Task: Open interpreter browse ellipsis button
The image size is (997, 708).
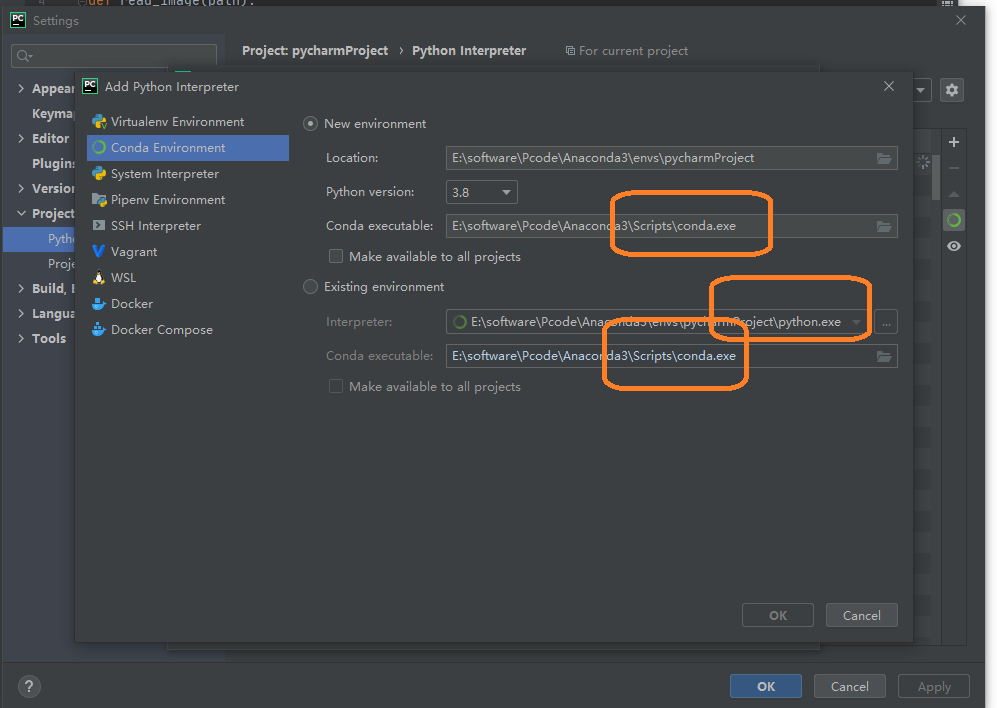Action: coord(886,323)
